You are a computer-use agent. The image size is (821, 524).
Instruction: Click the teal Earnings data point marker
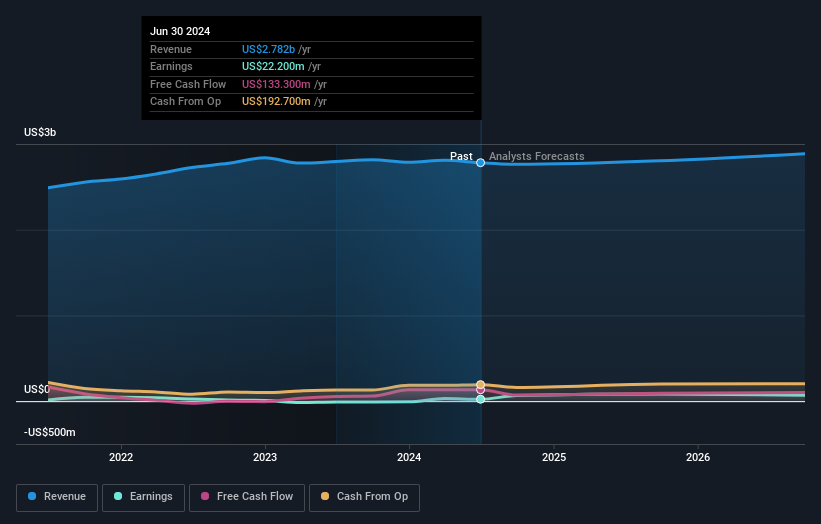(x=480, y=399)
